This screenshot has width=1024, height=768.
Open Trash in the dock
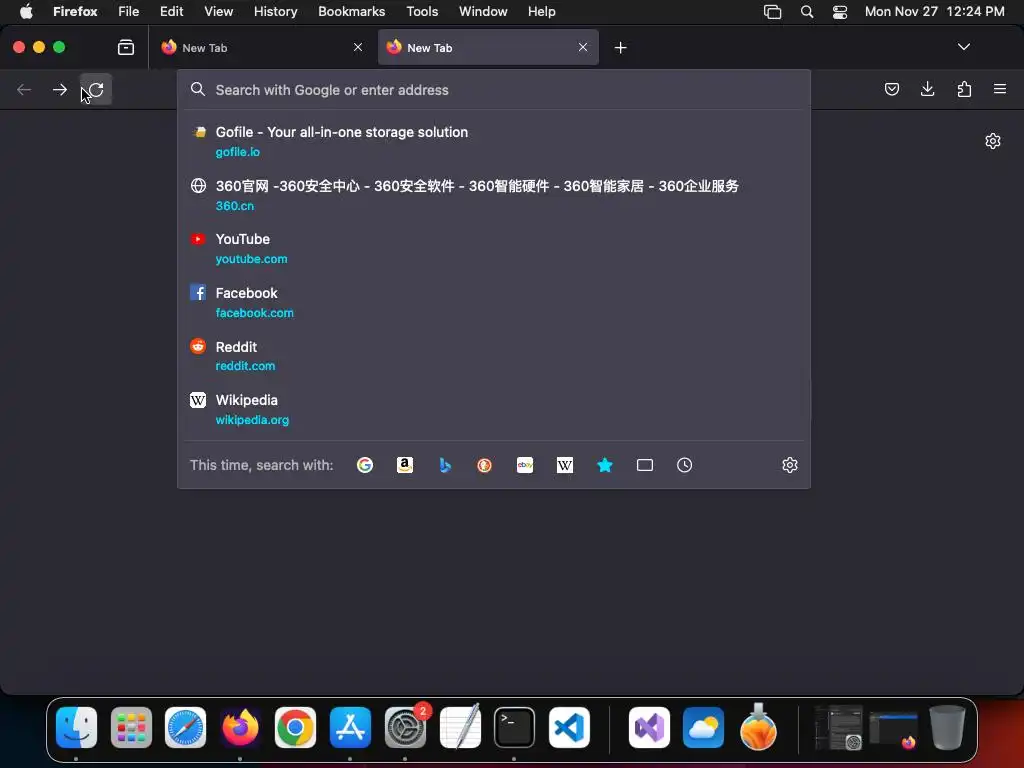pos(948,727)
